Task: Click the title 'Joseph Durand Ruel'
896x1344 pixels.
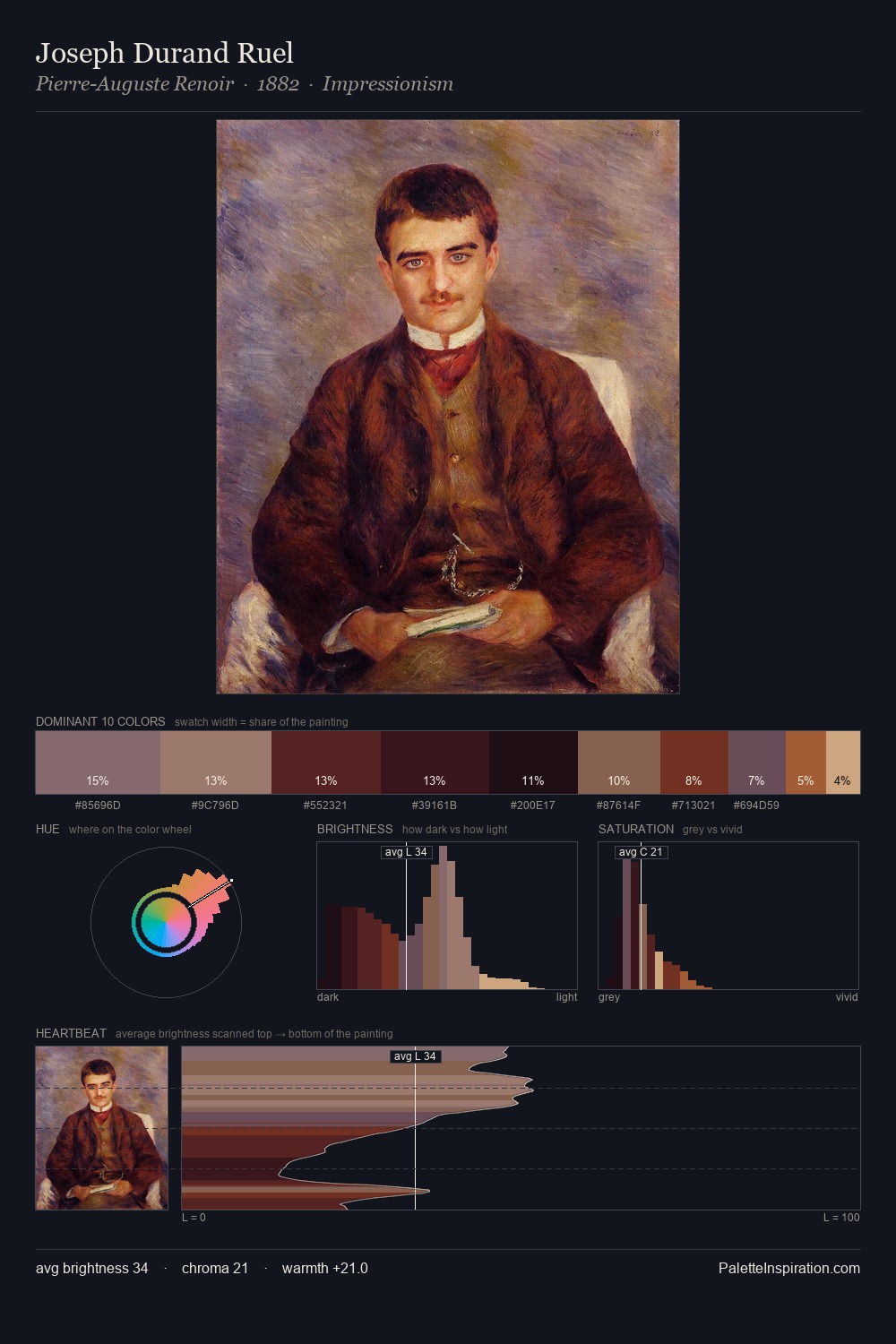Action: pyautogui.click(x=165, y=53)
